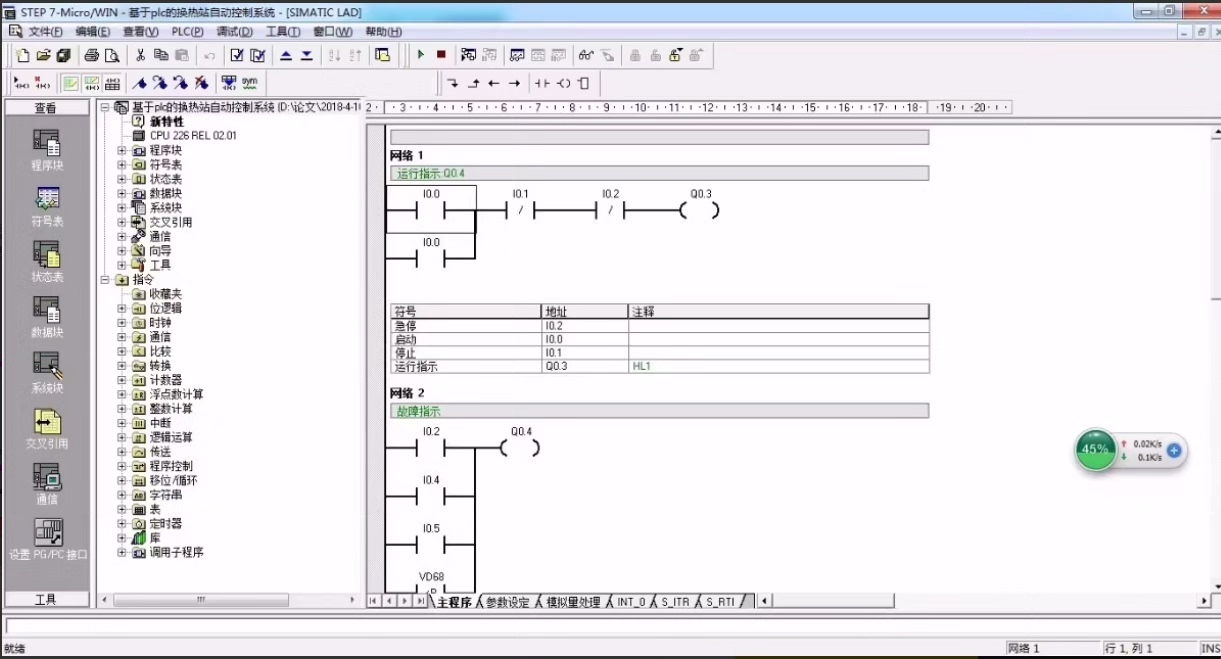Click the blue plus on the floating widget
The width and height of the screenshot is (1221, 659).
coord(1174,450)
